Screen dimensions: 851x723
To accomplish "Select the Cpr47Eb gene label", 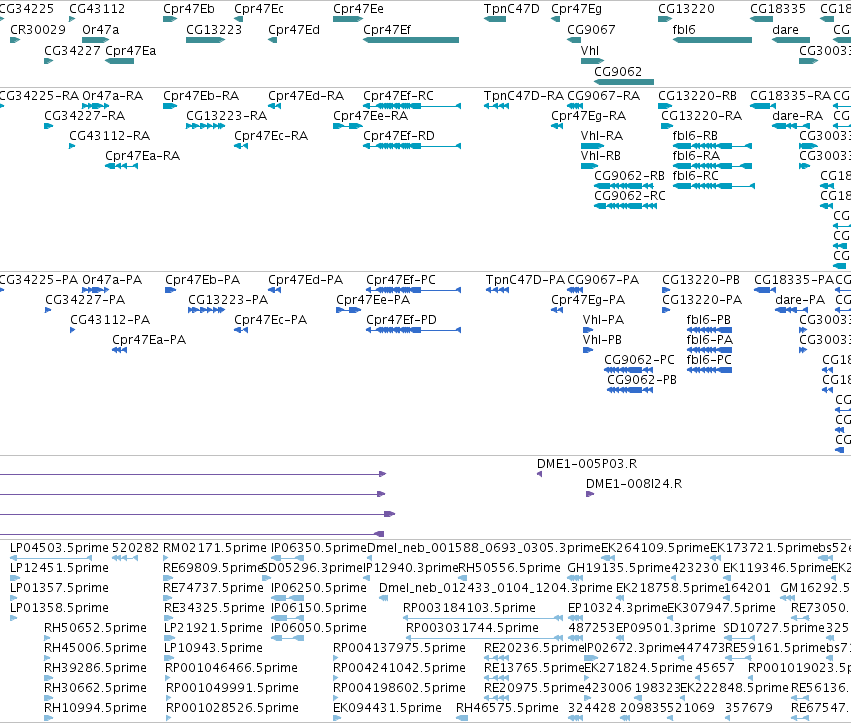I will coord(189,9).
